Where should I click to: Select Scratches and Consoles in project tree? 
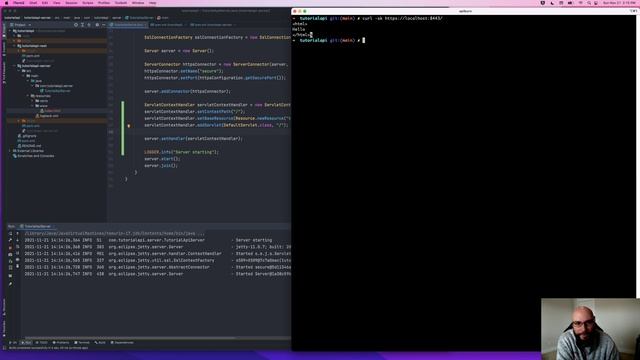point(33,156)
